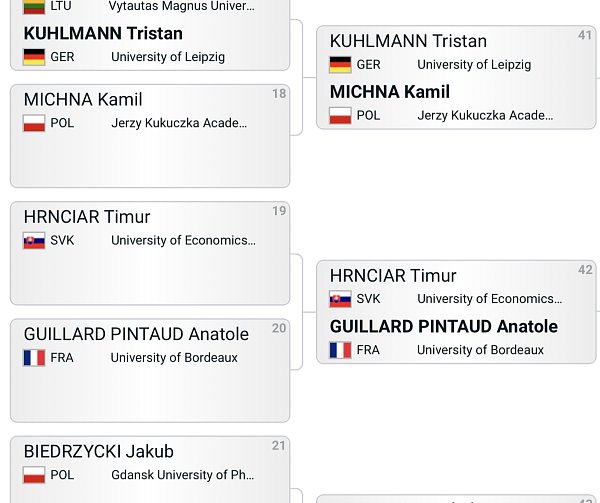Open HRNCIAR Timur in match 19

coord(87,217)
